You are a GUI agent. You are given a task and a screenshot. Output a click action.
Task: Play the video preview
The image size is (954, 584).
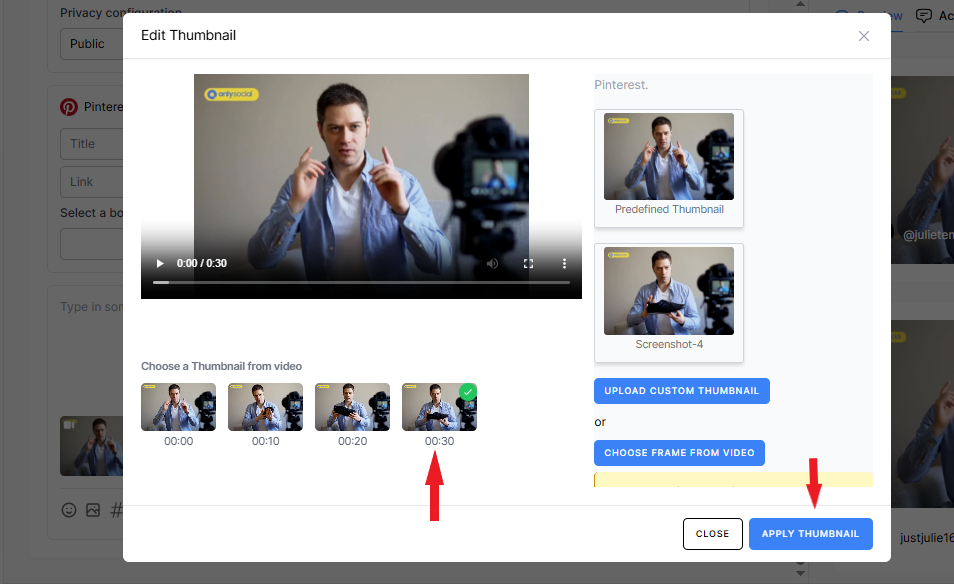[158, 264]
